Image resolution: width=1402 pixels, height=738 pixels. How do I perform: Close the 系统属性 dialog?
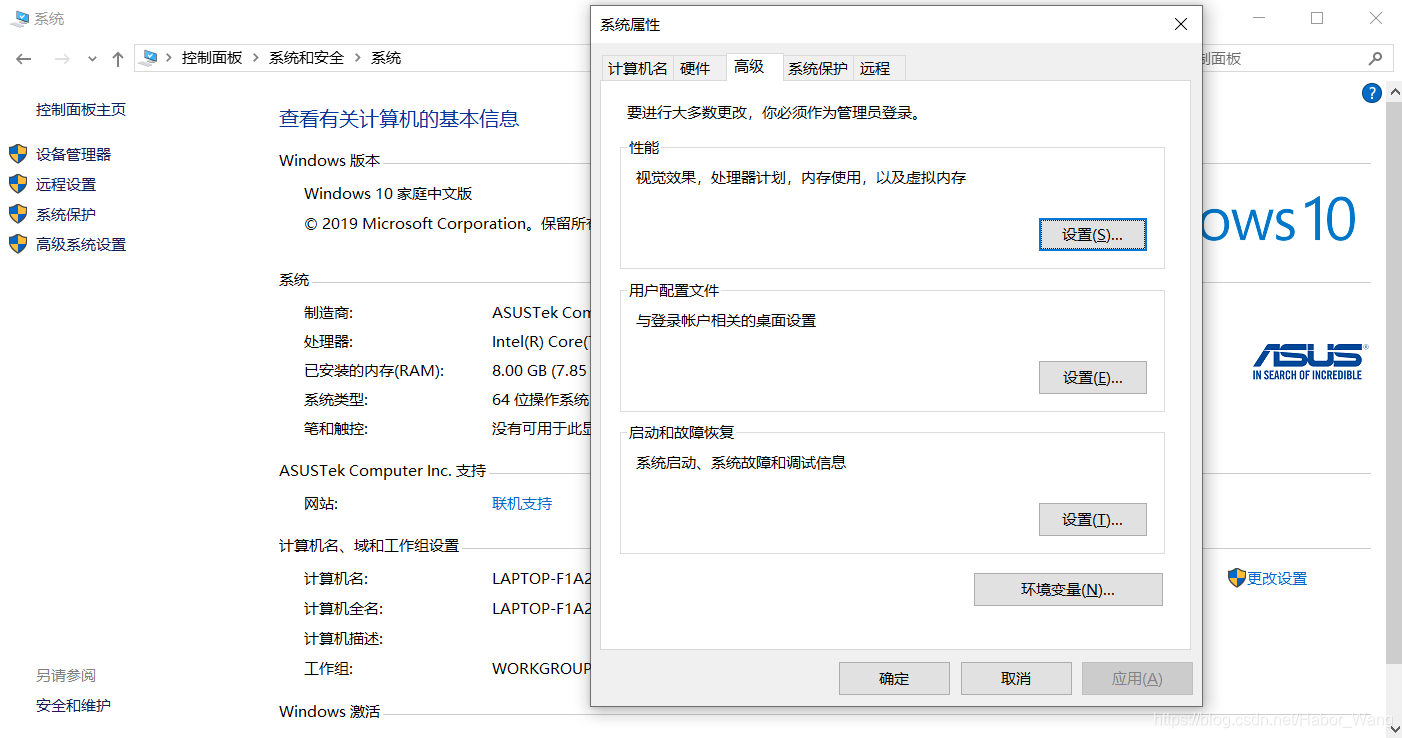coord(1180,24)
